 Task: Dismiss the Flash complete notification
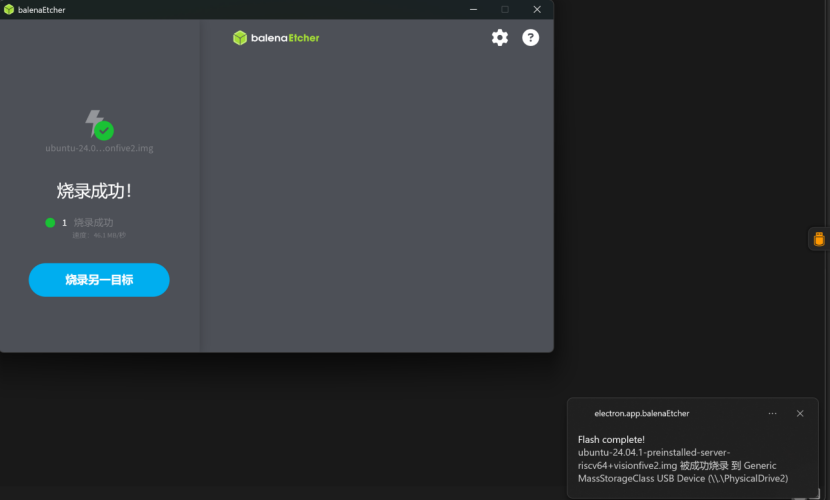pyautogui.click(x=799, y=413)
